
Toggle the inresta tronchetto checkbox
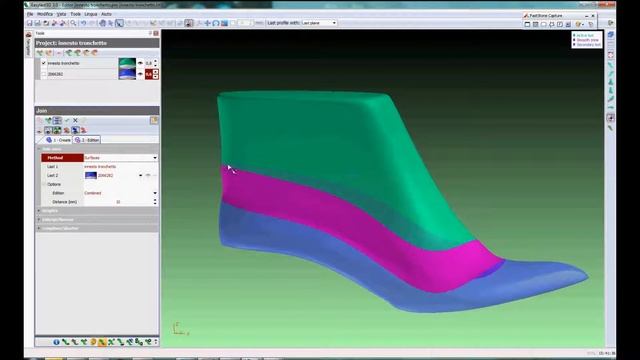pyautogui.click(x=44, y=63)
